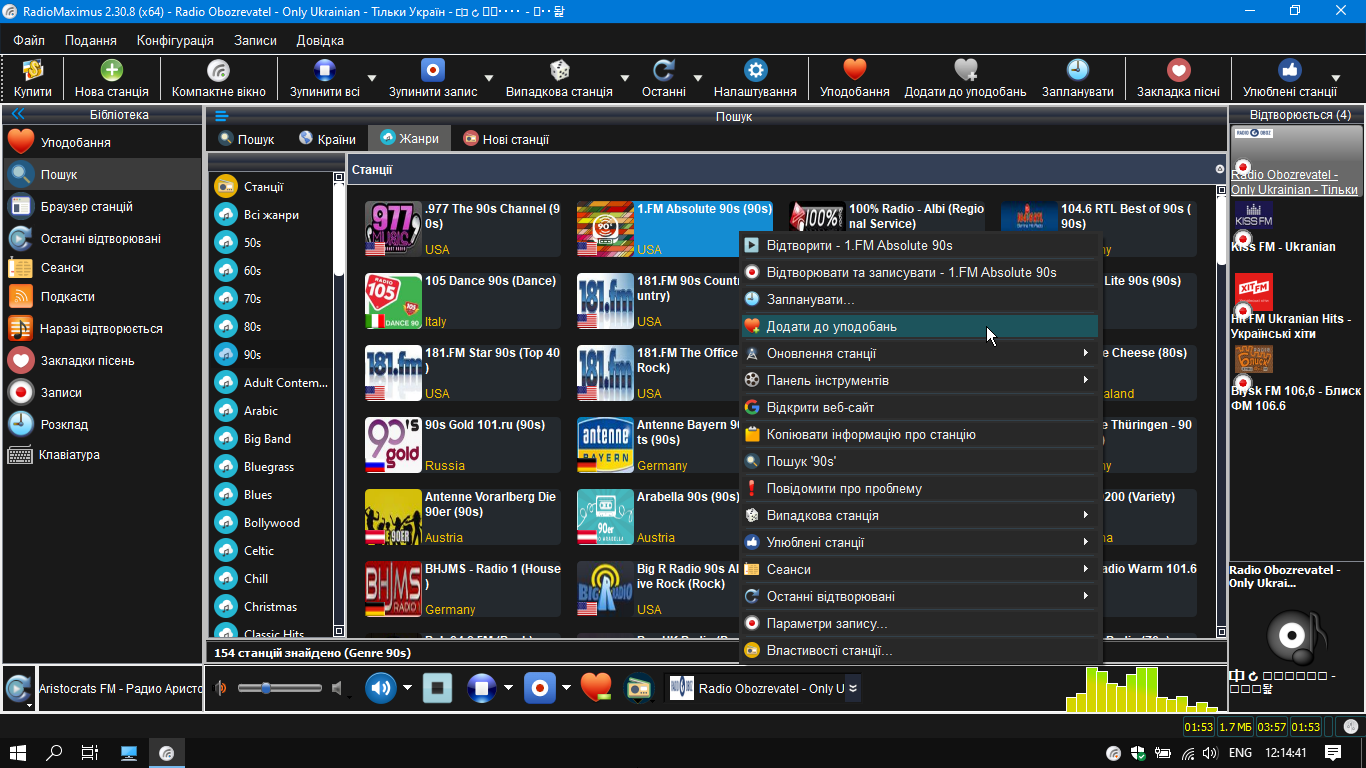Open Windows Start menu

click(x=18, y=753)
